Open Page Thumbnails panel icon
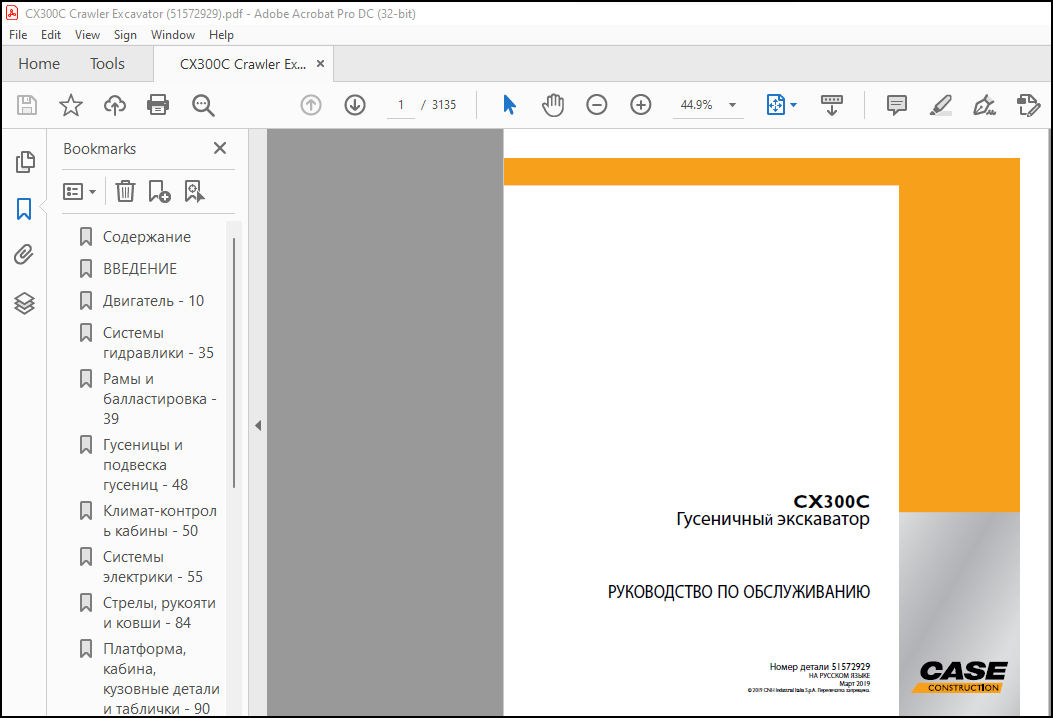 25,162
